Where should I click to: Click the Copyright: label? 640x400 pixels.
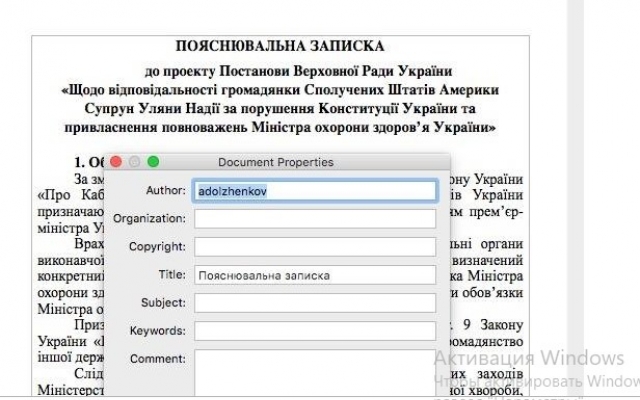[157, 247]
